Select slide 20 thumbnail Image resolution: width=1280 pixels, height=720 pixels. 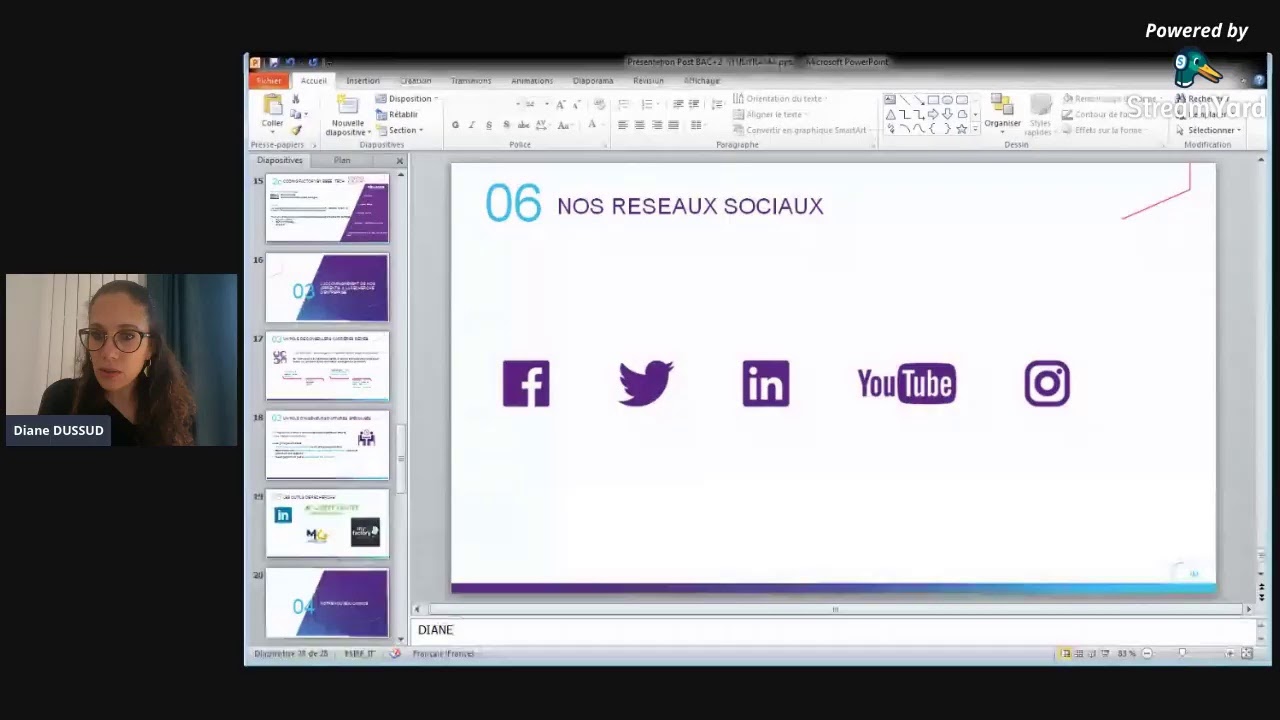(x=327, y=604)
